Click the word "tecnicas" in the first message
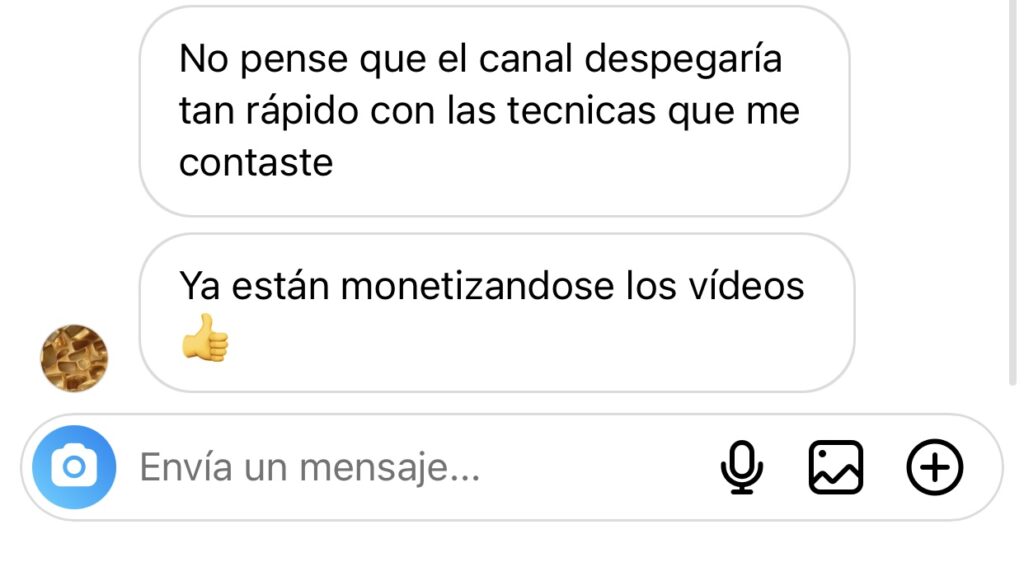 click(x=582, y=111)
